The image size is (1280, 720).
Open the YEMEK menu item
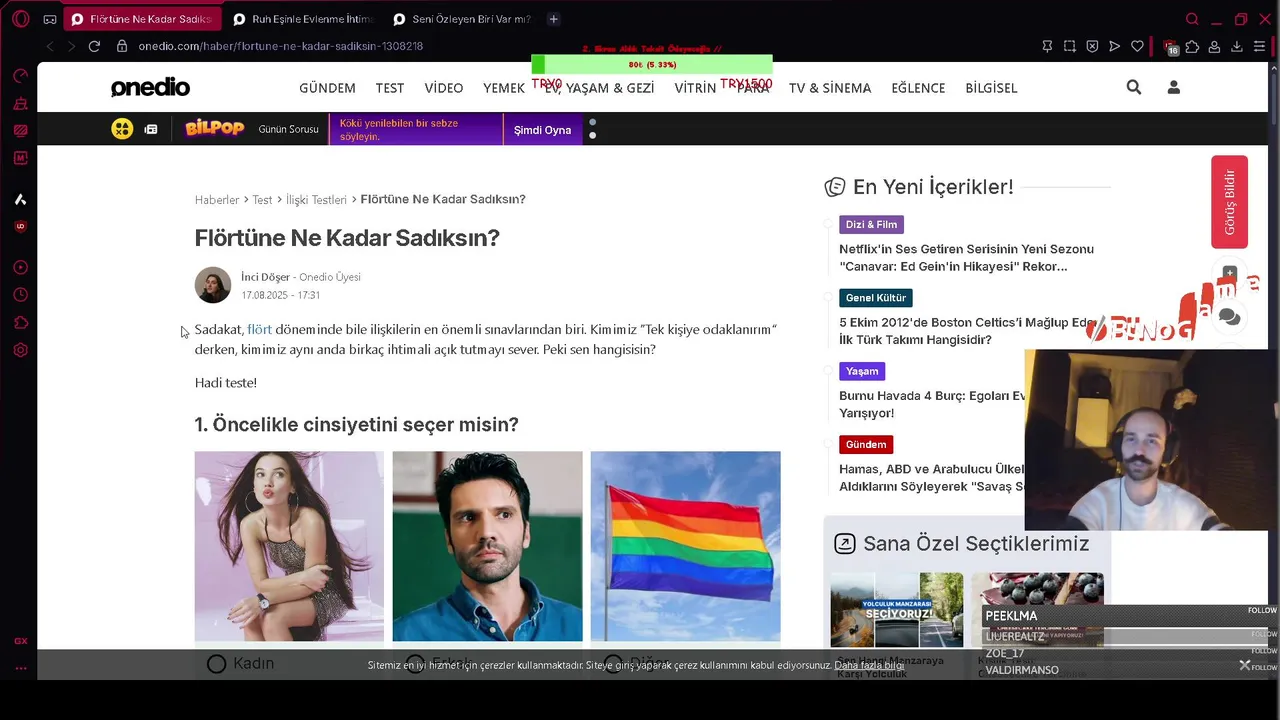(504, 88)
